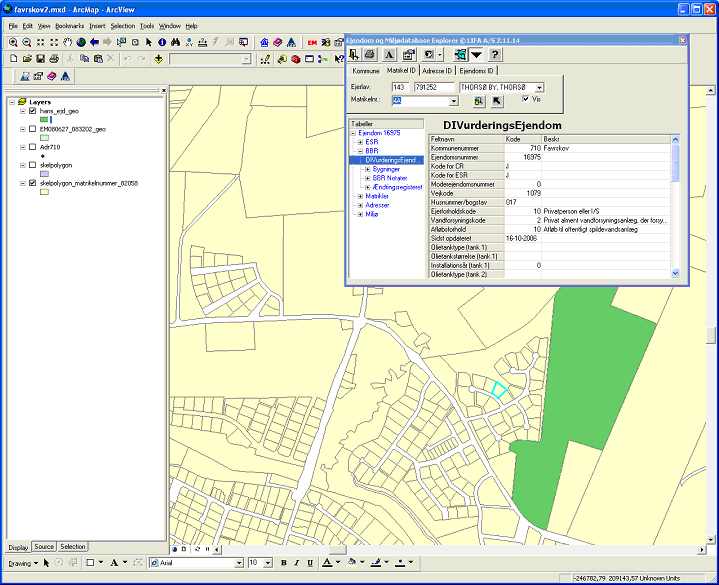Uncheck the hans_ejd_geo layer checkbox
This screenshot has width=719, height=585.
click(33, 111)
